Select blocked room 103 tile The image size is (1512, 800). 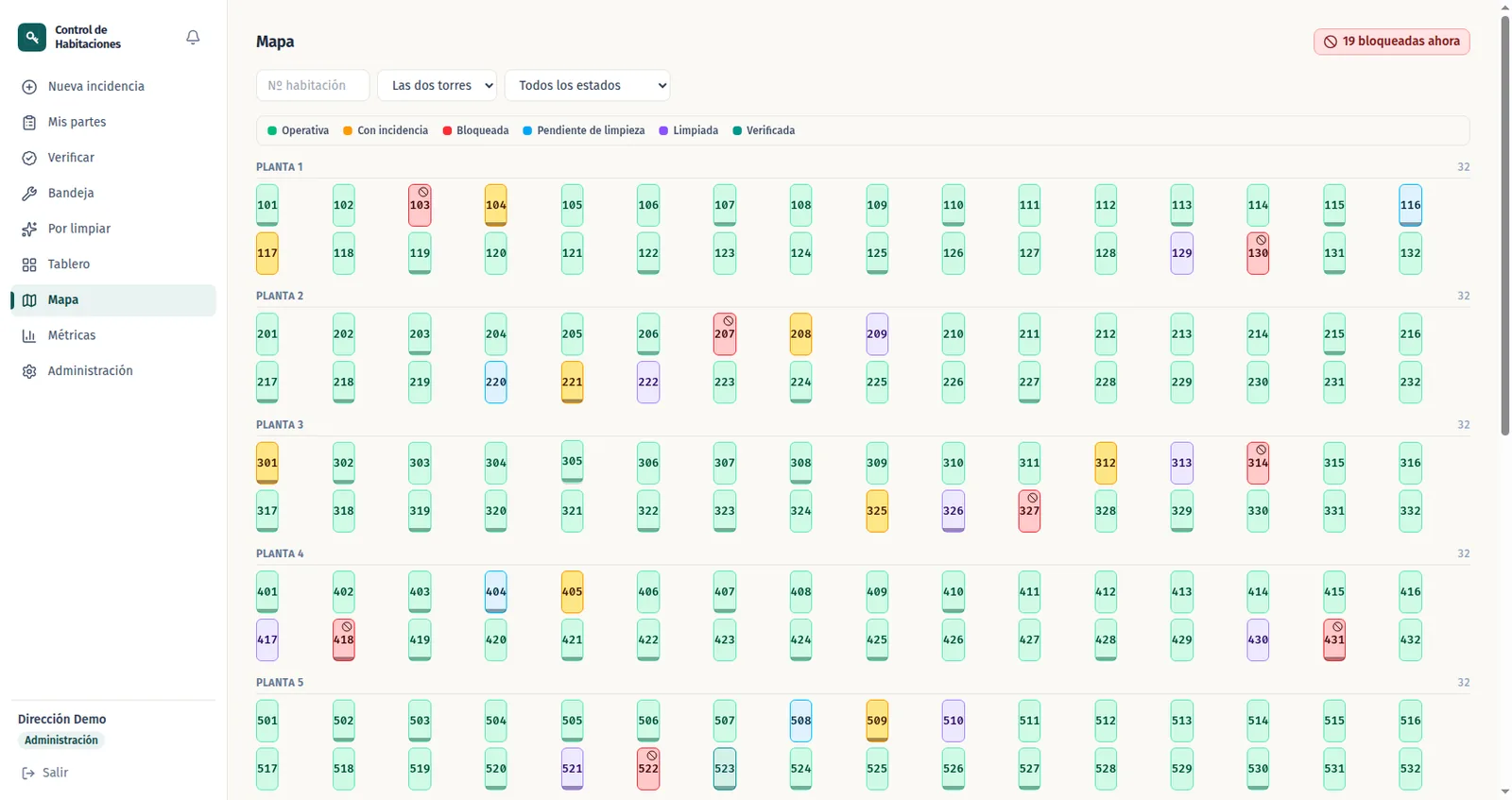[420, 205]
